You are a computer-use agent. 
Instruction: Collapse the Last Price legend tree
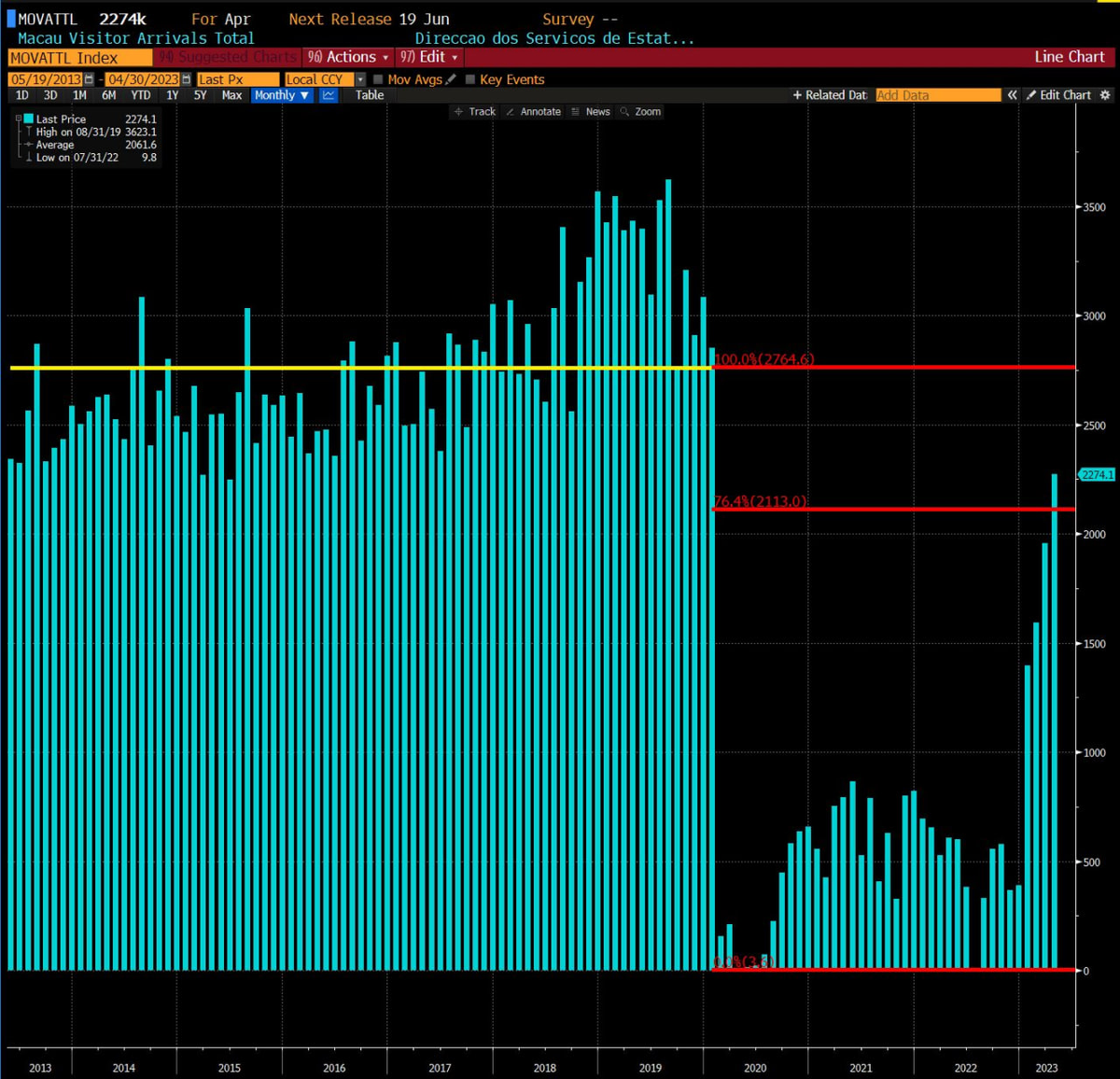(18, 119)
